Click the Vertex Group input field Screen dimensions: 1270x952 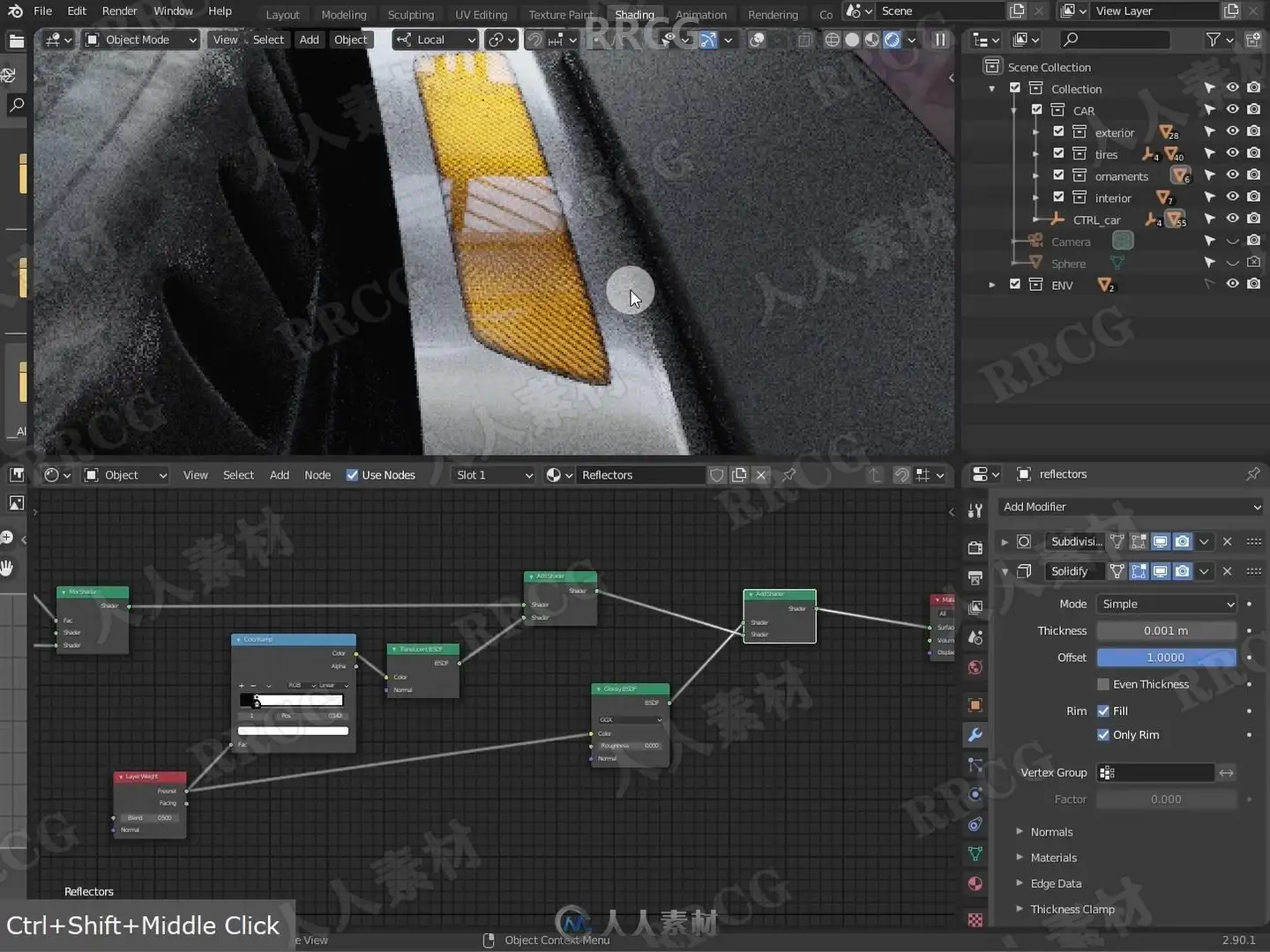pyautogui.click(x=1156, y=773)
